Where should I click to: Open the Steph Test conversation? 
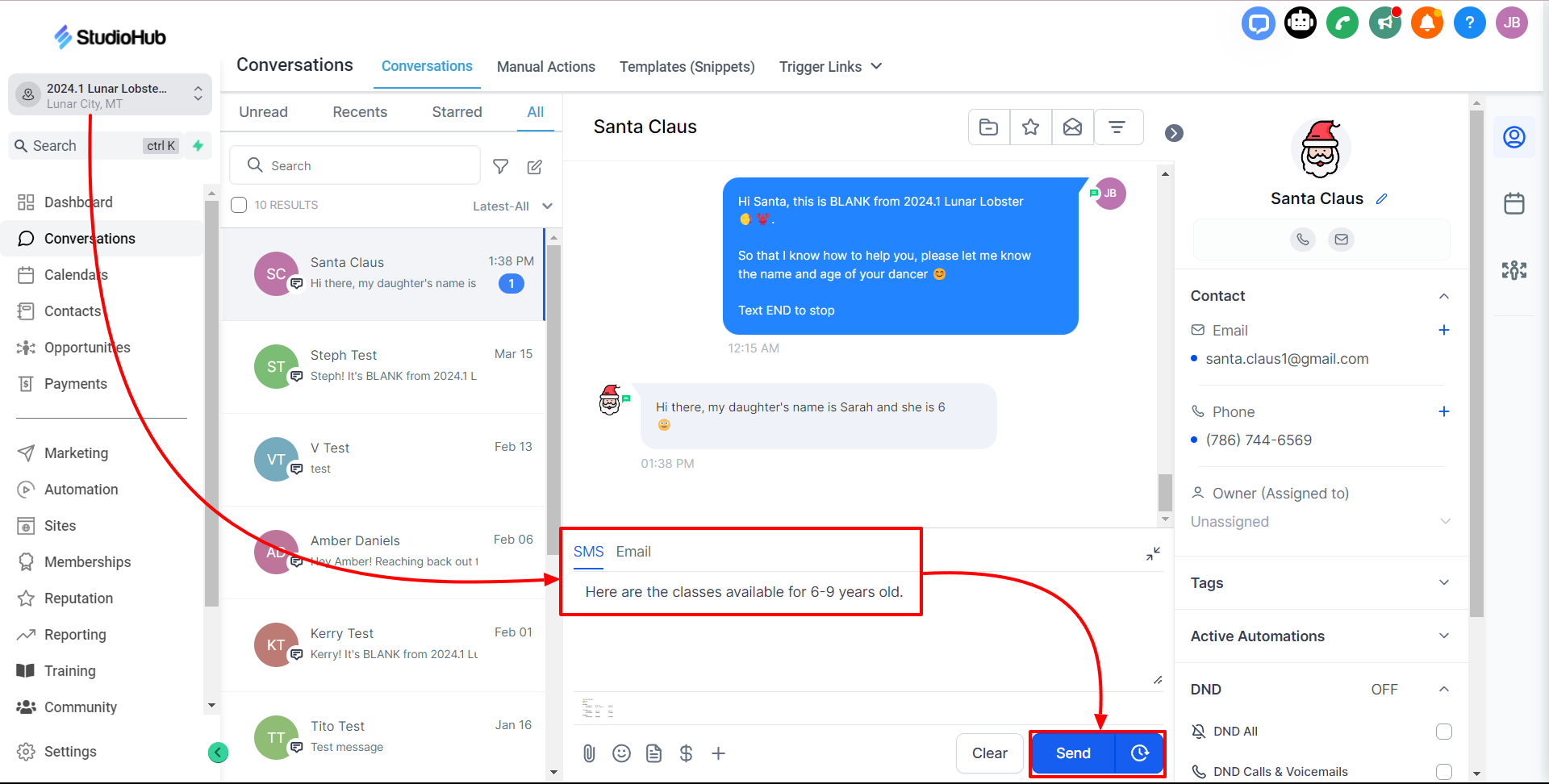(x=383, y=367)
